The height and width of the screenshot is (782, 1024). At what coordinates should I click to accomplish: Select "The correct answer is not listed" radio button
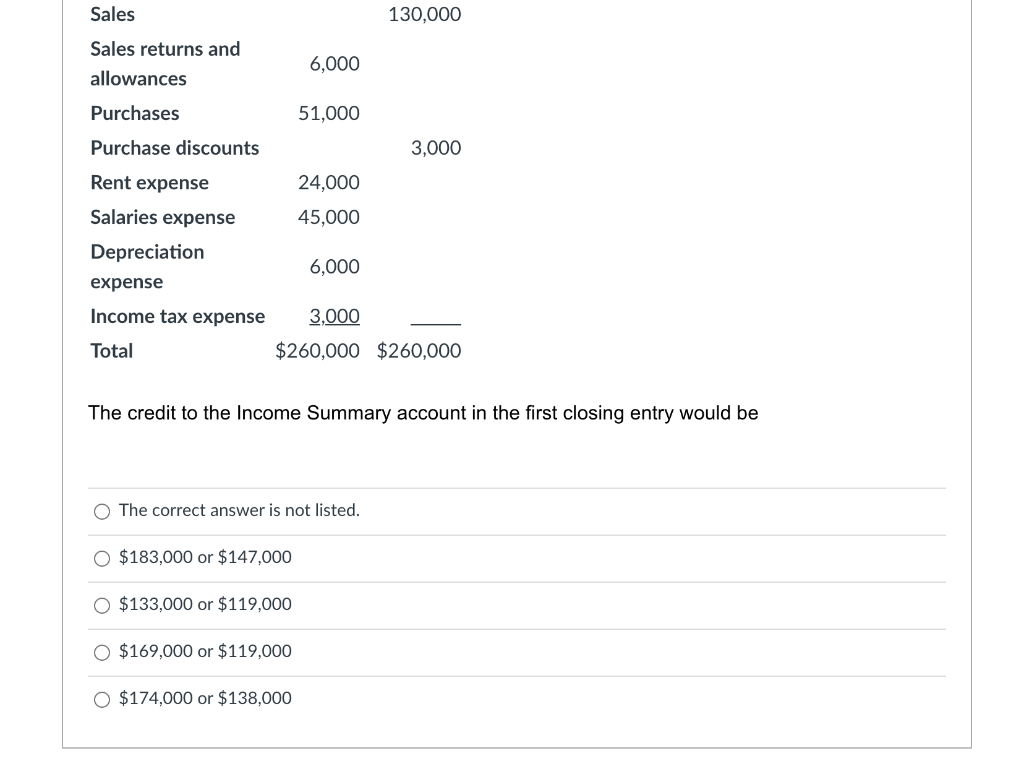coord(102,512)
